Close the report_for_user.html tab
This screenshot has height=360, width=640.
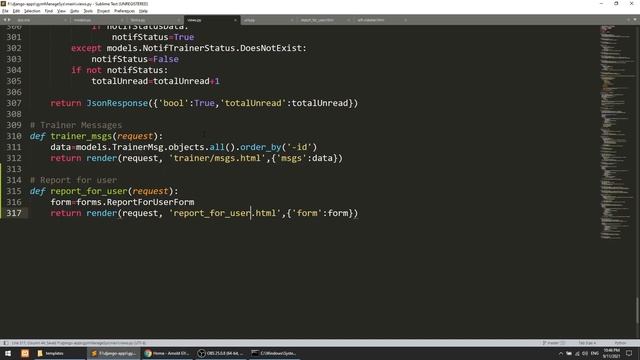(348, 20)
